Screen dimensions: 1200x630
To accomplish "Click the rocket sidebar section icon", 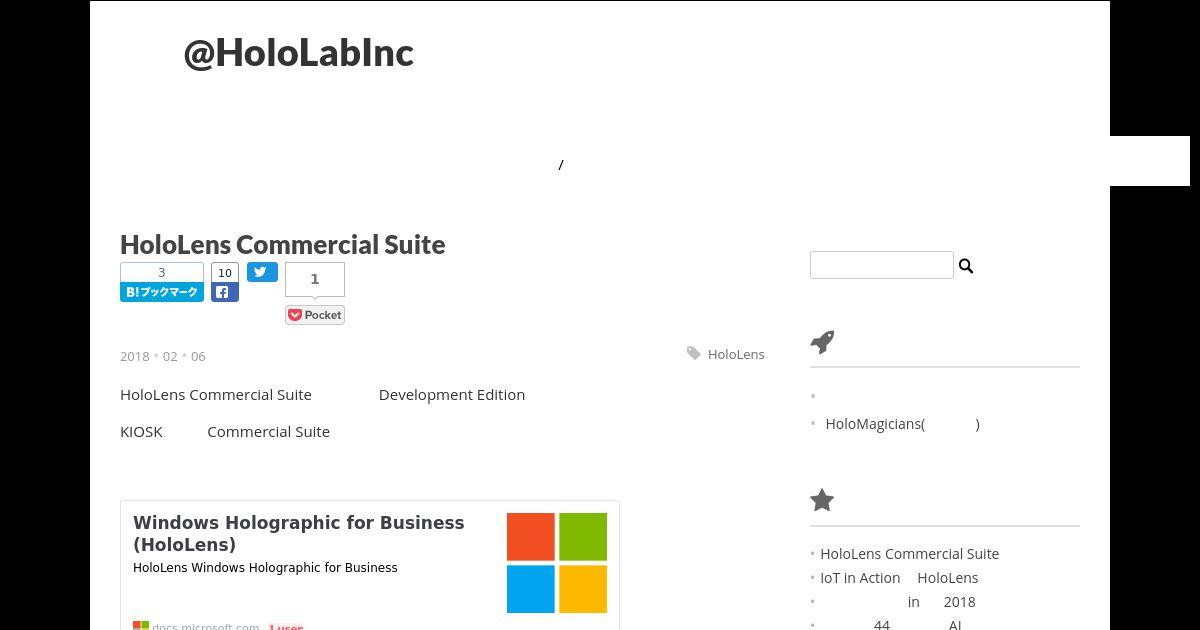I will pos(822,342).
